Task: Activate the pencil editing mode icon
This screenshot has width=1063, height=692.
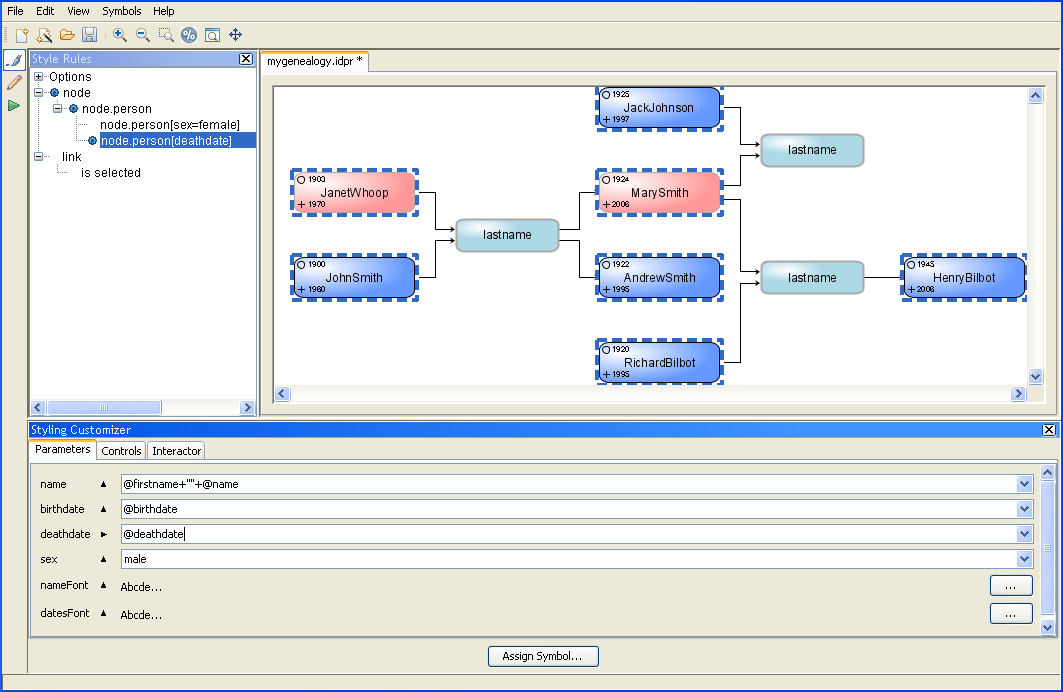Action: [14, 83]
